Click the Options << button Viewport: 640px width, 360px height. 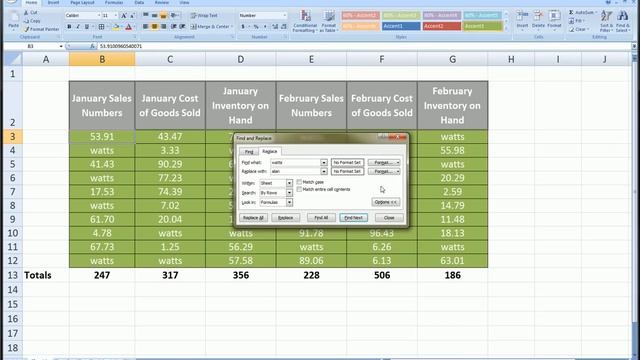click(386, 202)
